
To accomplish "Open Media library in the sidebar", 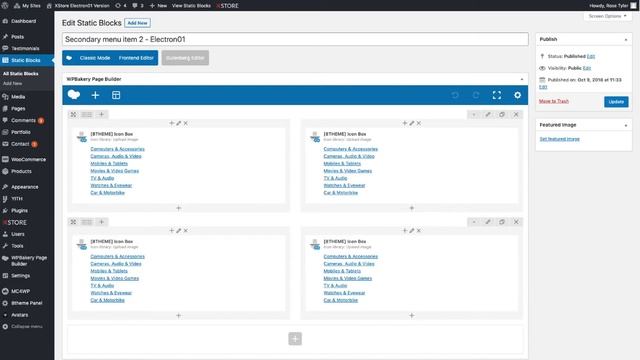I will [18, 97].
